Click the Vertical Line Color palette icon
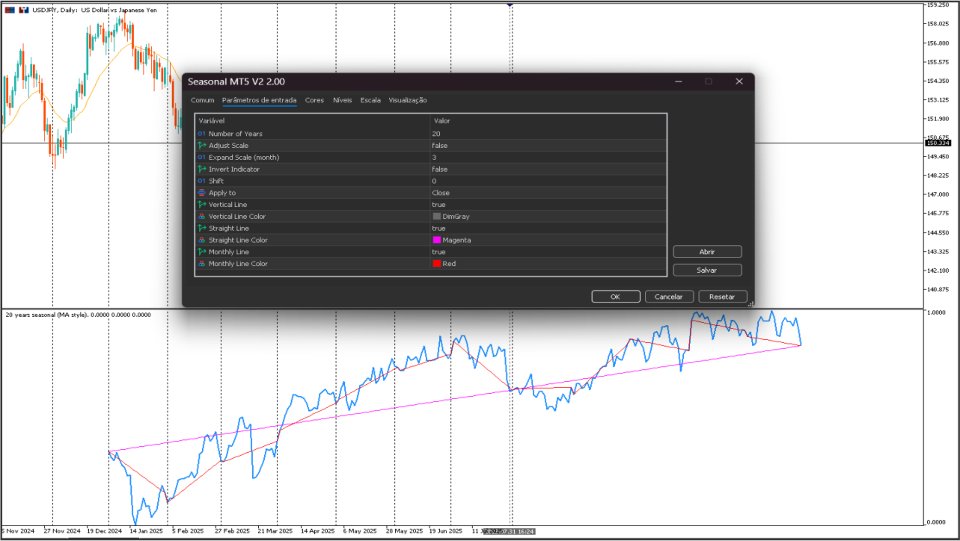This screenshot has width=960, height=541. pyautogui.click(x=201, y=217)
